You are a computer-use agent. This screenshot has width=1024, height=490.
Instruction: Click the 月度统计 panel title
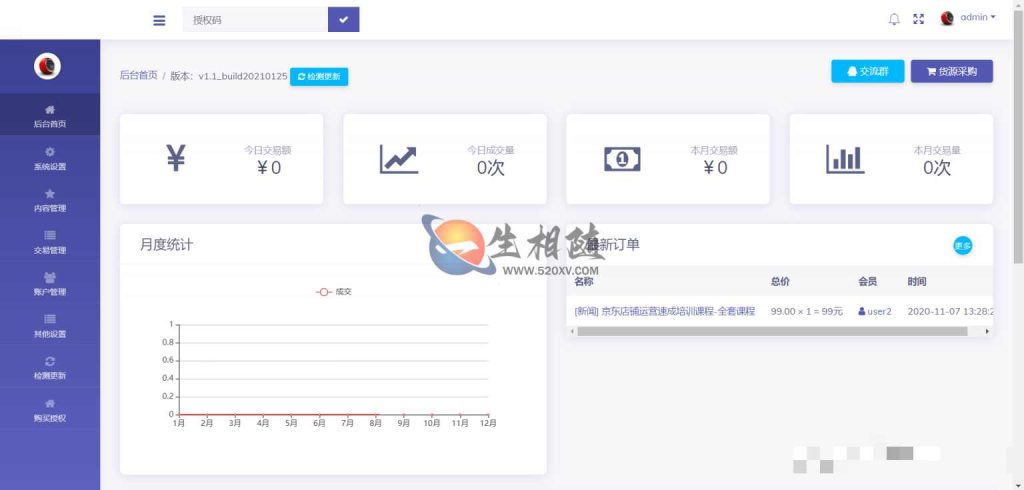[167, 245]
